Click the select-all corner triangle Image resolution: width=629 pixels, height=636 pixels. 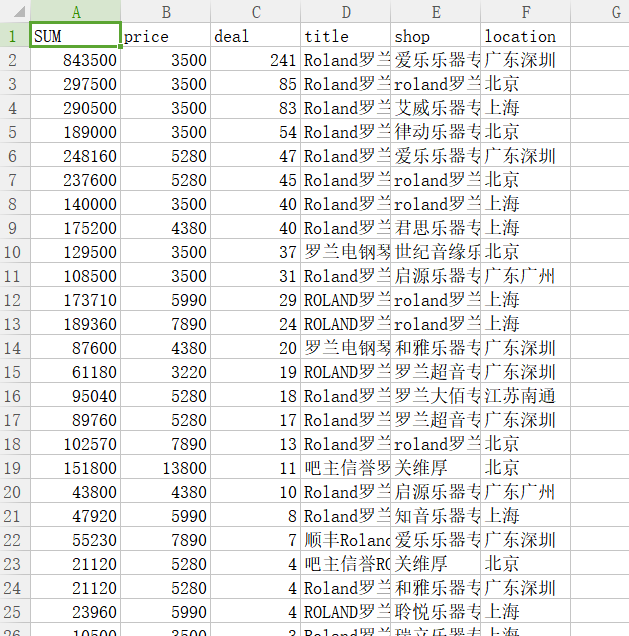pyautogui.click(x=19, y=12)
